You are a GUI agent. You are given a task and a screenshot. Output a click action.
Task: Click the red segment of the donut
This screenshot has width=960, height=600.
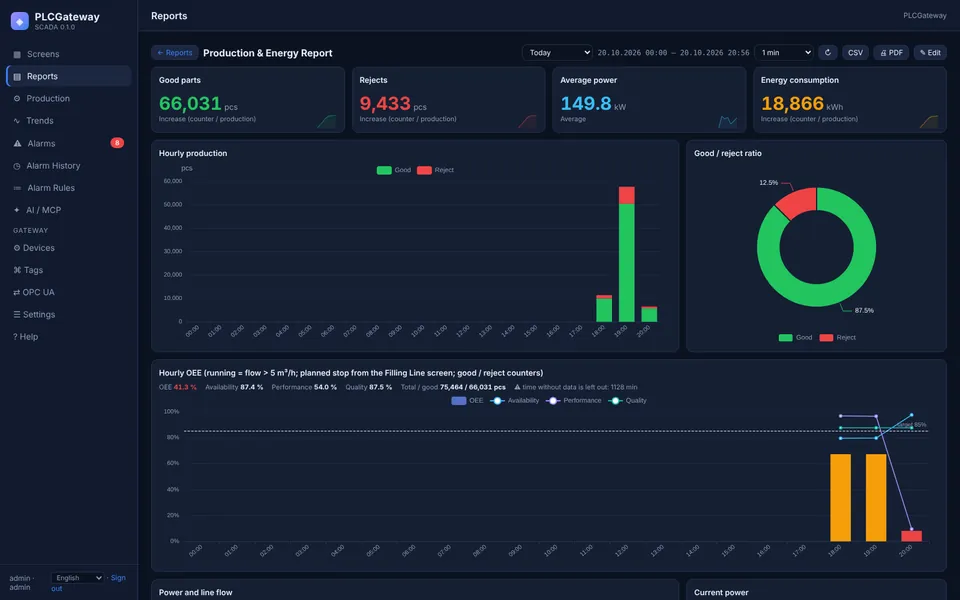797,203
